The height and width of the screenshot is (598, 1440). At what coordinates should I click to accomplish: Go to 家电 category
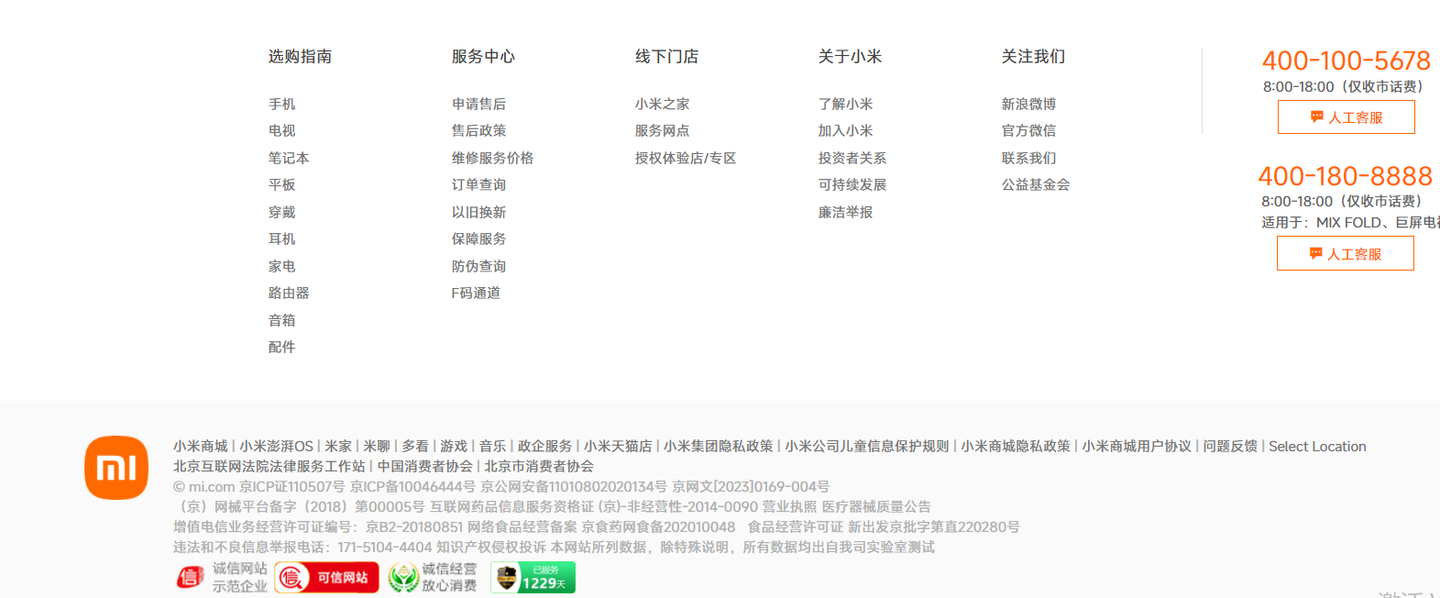282,266
